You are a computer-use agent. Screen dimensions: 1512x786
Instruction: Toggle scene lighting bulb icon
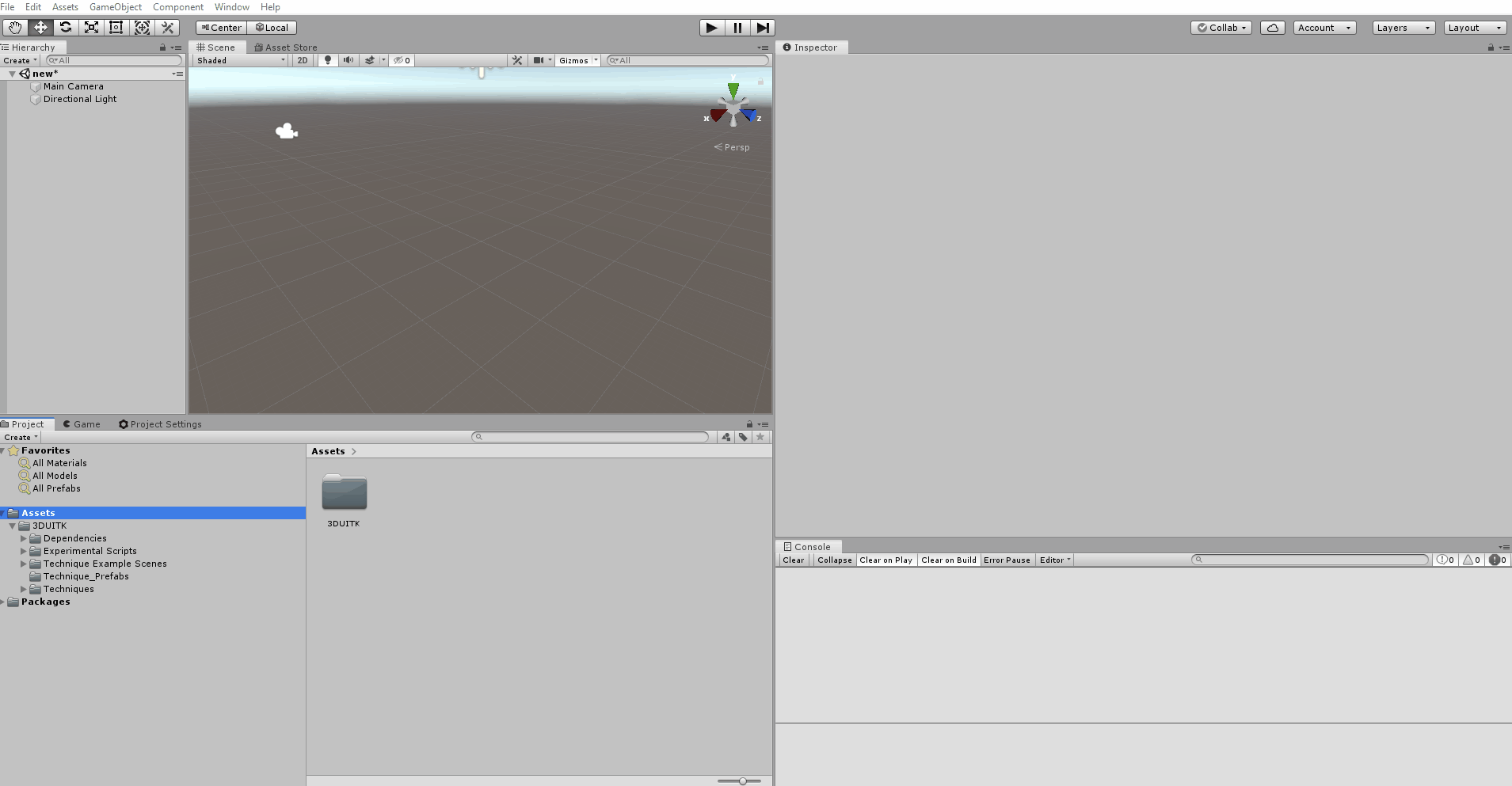(x=328, y=60)
